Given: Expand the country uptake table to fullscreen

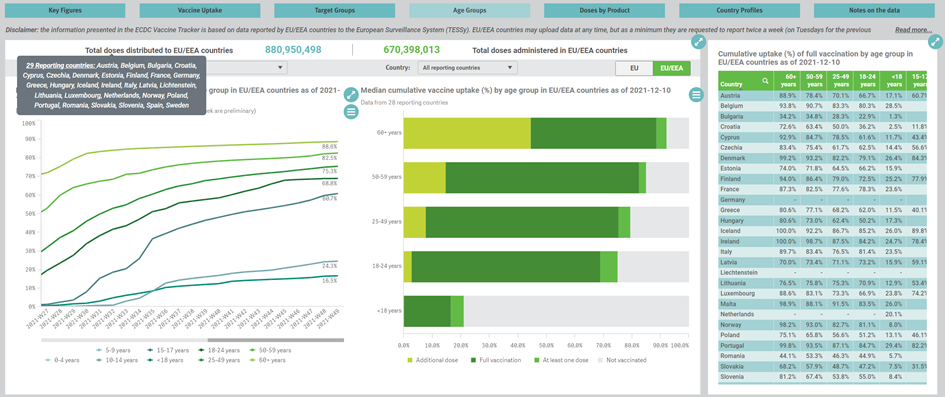Looking at the screenshot, I should pos(935,42).
